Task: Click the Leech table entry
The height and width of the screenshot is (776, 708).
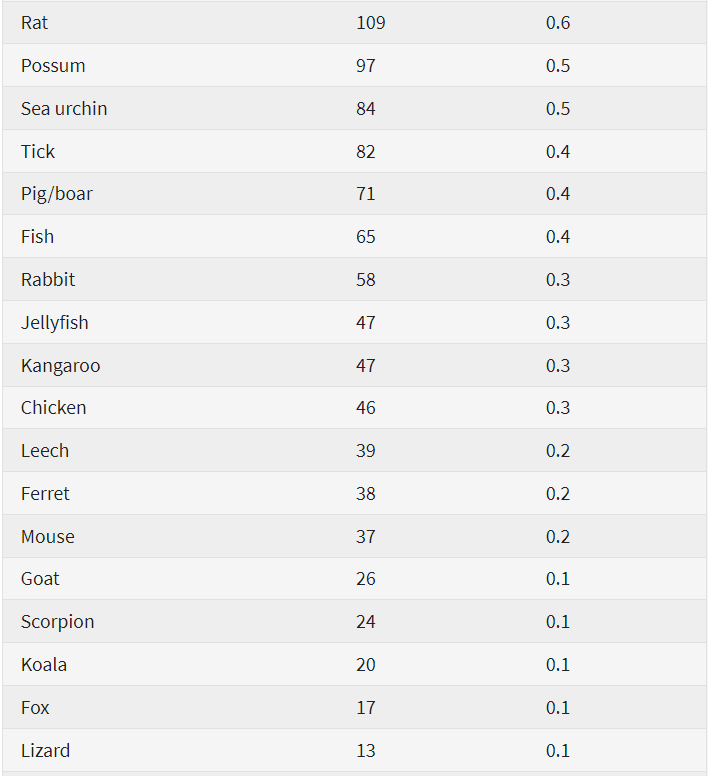Action: click(x=45, y=451)
